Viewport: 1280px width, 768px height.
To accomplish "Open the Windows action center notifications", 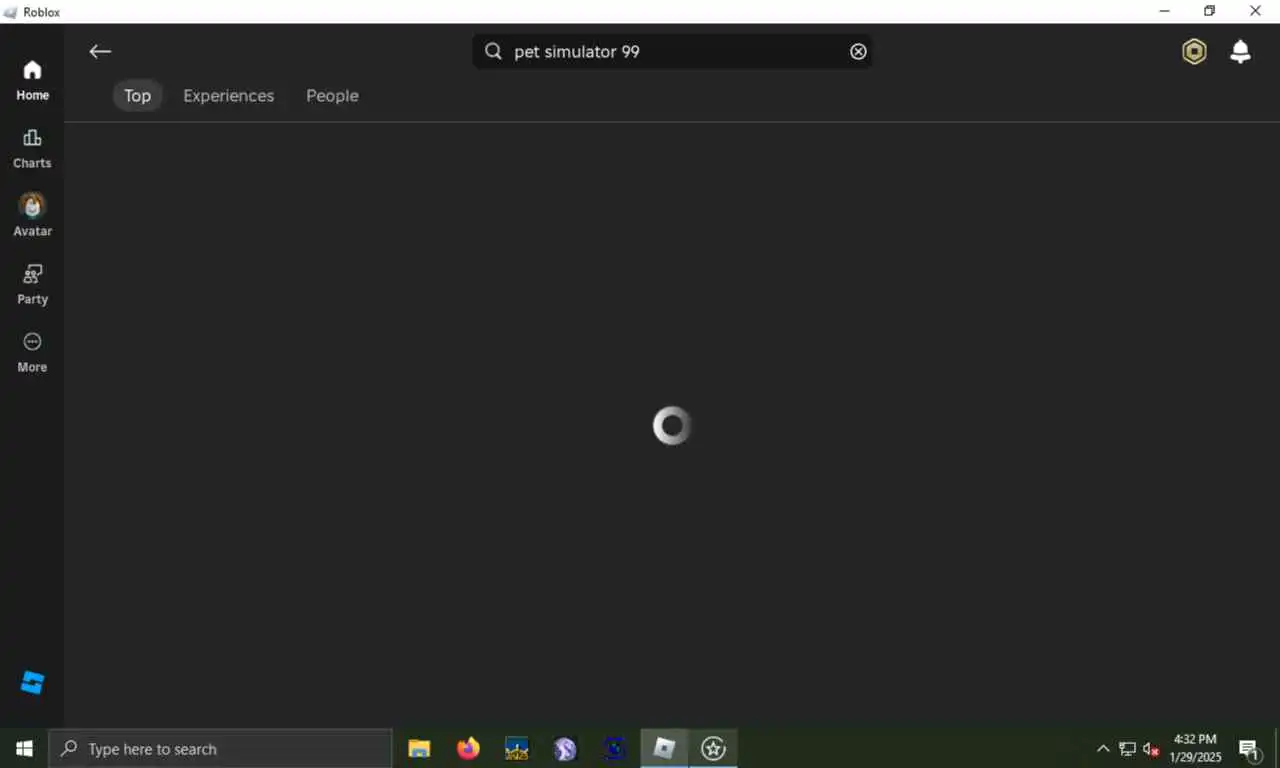I will (1249, 749).
